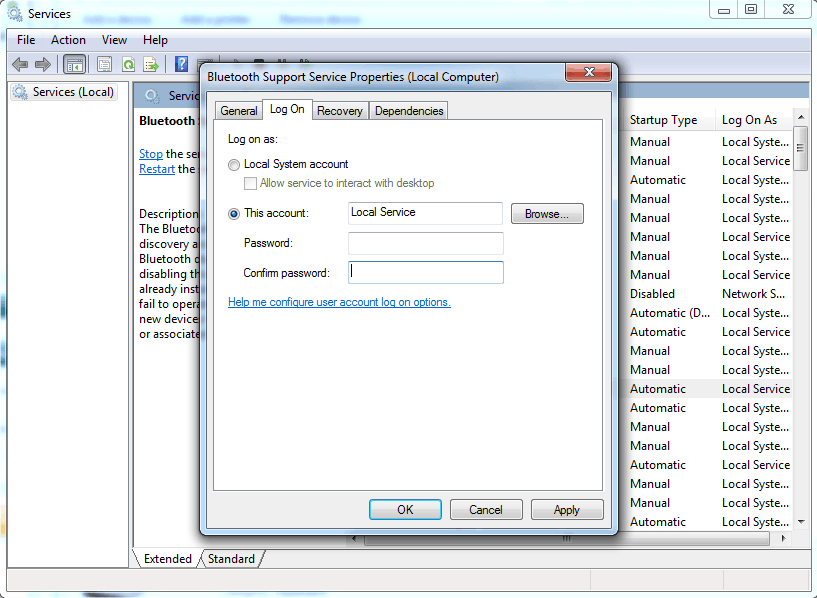Switch to the Log On tab
817x598 pixels.
(287, 109)
